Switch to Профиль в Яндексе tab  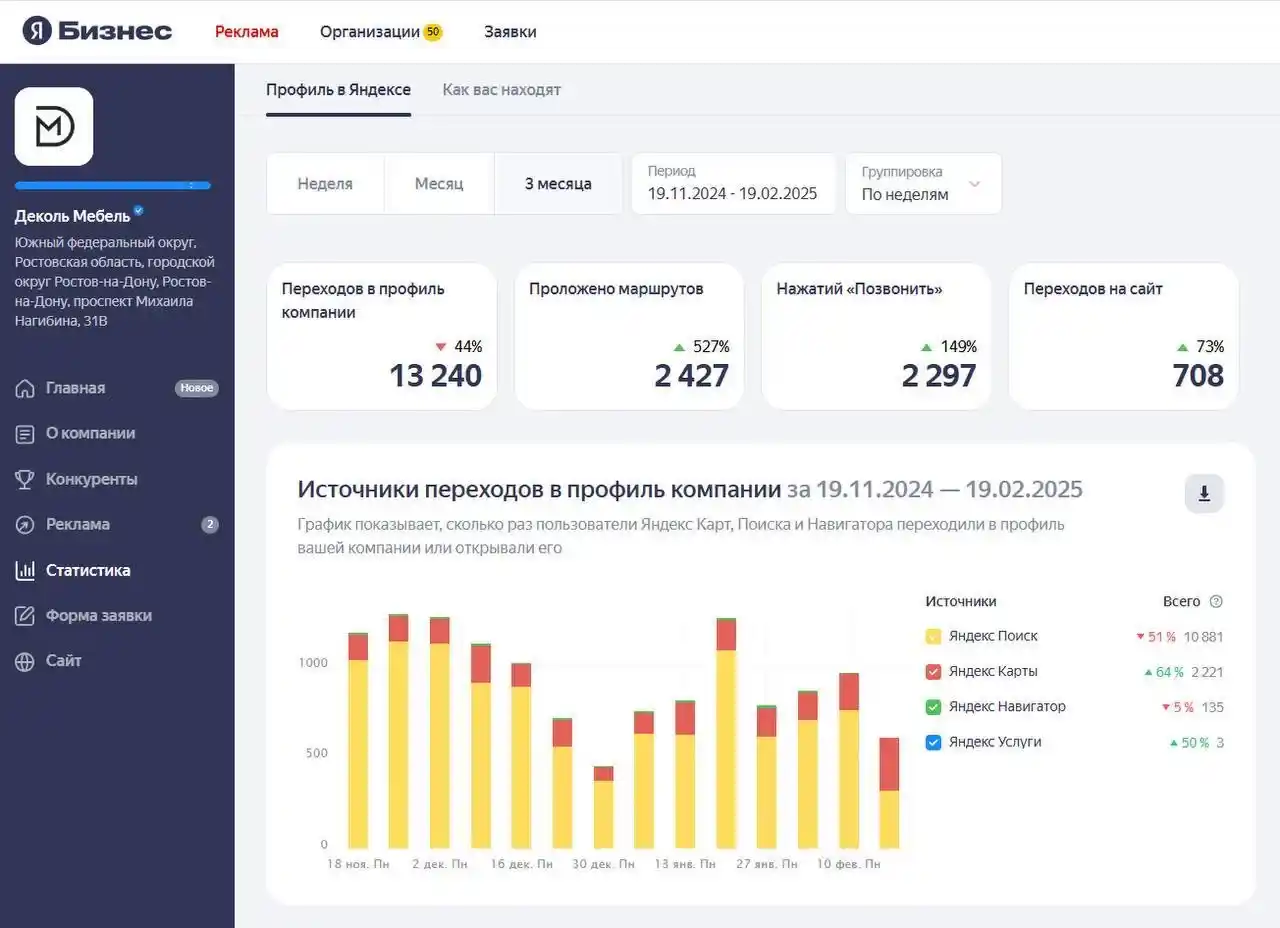(x=338, y=90)
